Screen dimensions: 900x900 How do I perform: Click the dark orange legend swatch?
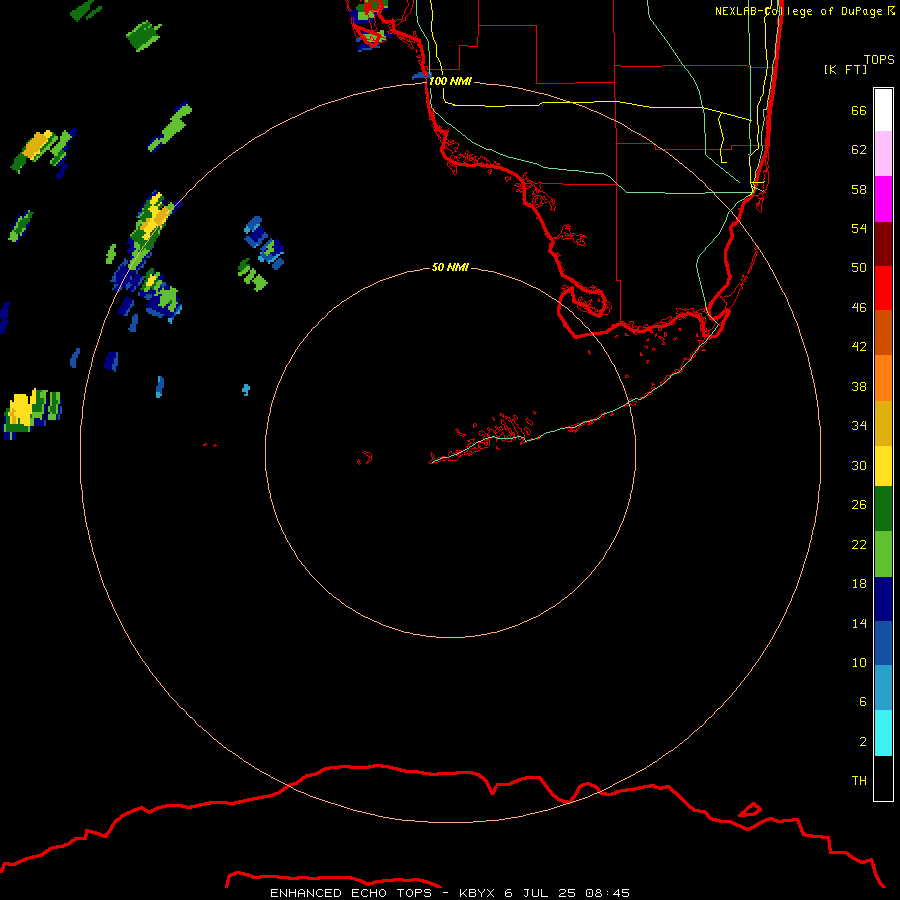(x=883, y=332)
